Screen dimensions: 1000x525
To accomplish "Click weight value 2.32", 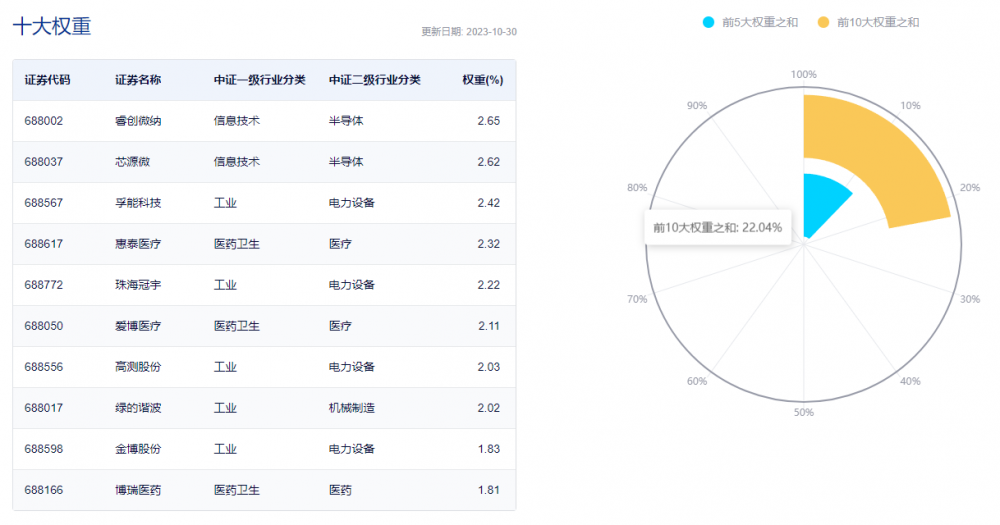I will (x=489, y=244).
